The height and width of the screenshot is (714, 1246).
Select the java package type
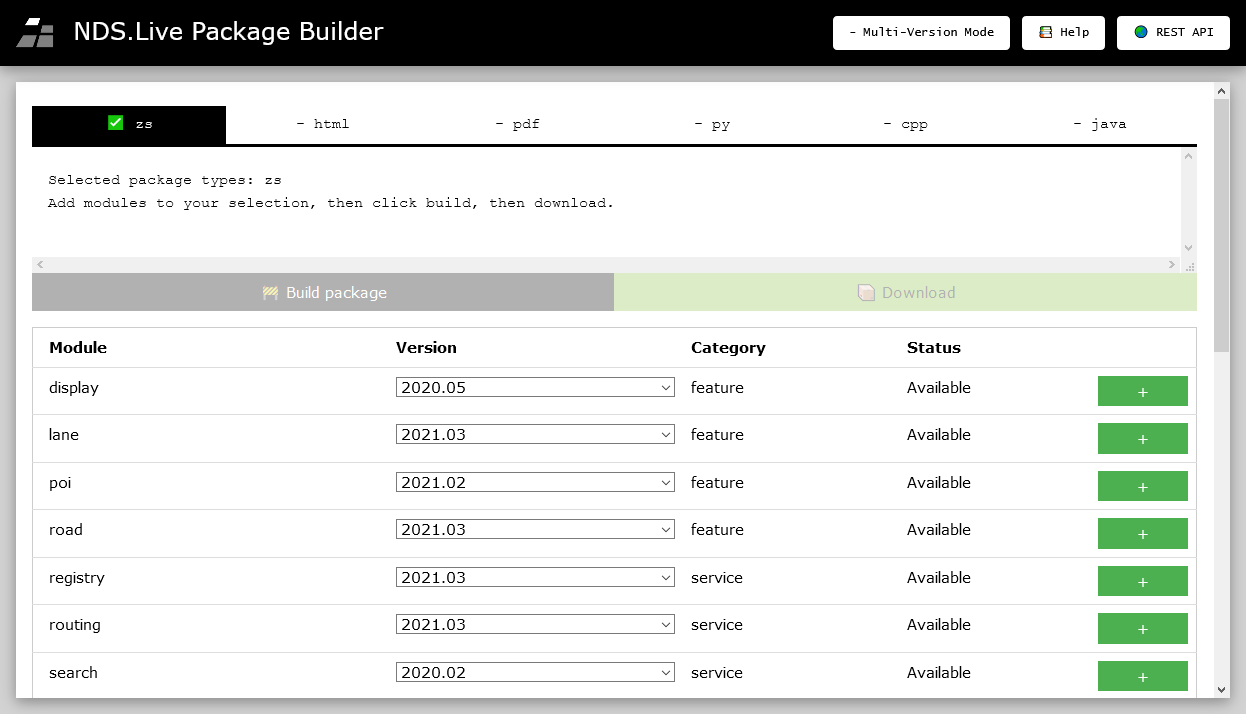[x=1100, y=124]
